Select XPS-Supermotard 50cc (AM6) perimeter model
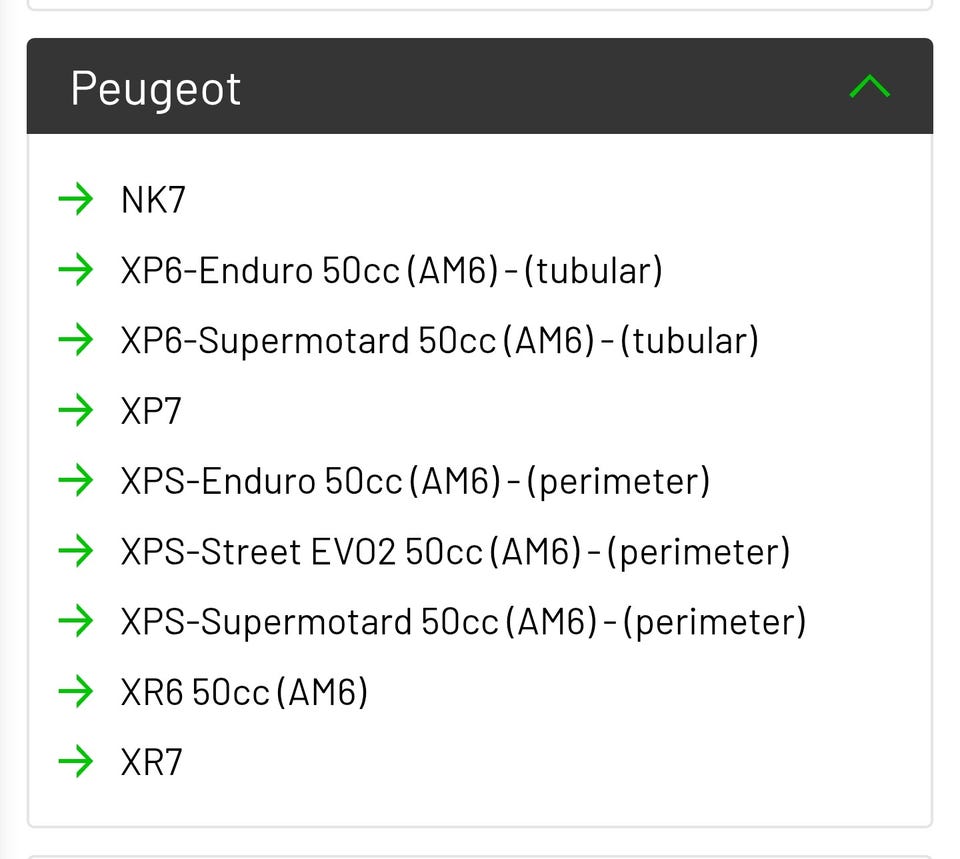 [x=463, y=622]
